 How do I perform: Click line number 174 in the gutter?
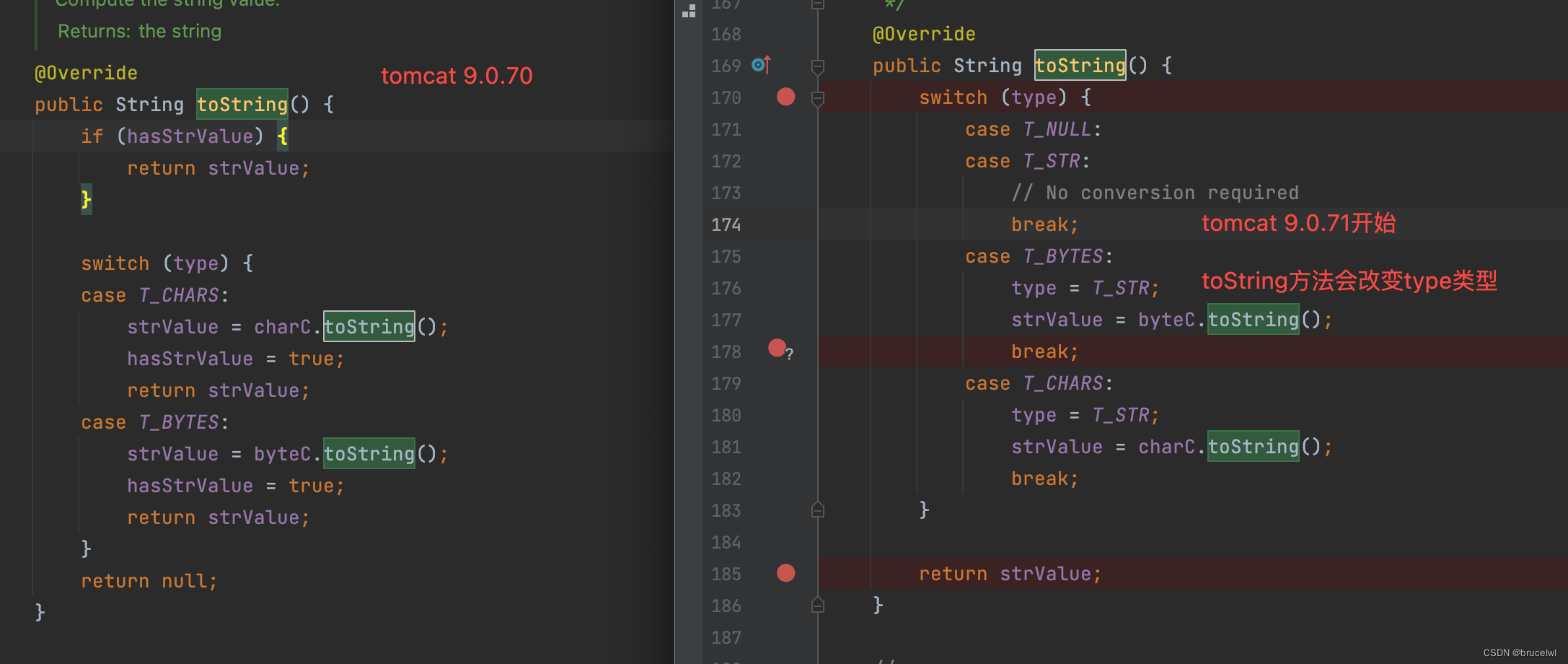[x=726, y=224]
